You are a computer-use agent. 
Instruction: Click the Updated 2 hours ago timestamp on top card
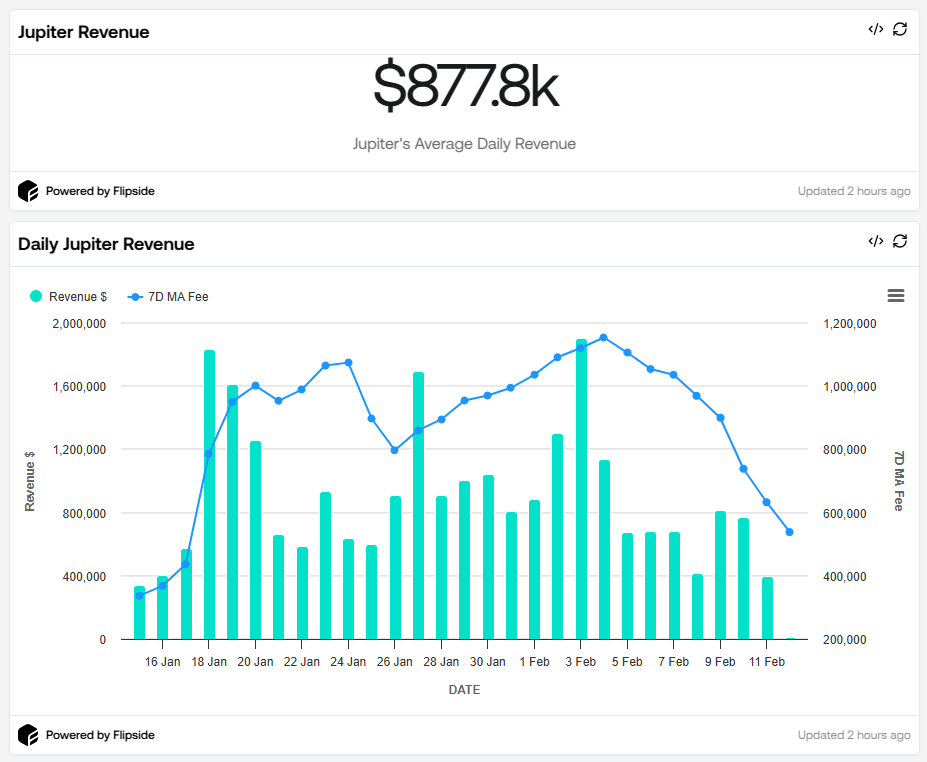[856, 190]
